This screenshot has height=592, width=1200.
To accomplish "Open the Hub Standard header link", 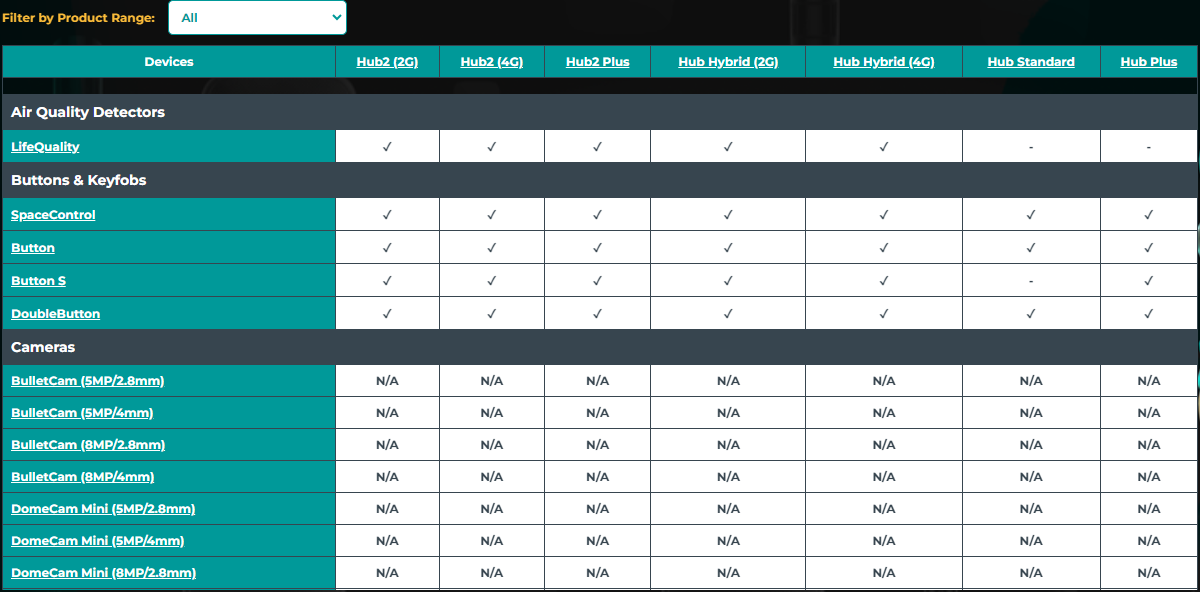I will 1030,62.
